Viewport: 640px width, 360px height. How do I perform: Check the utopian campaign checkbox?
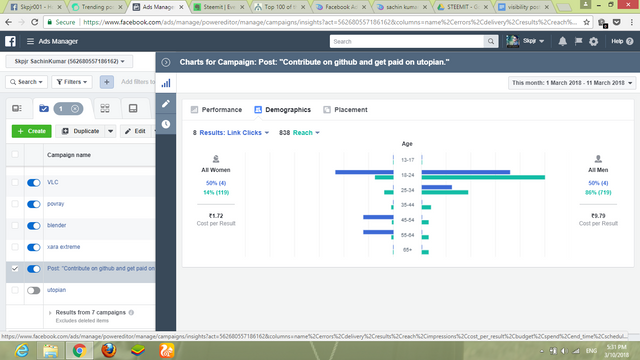click(x=15, y=290)
